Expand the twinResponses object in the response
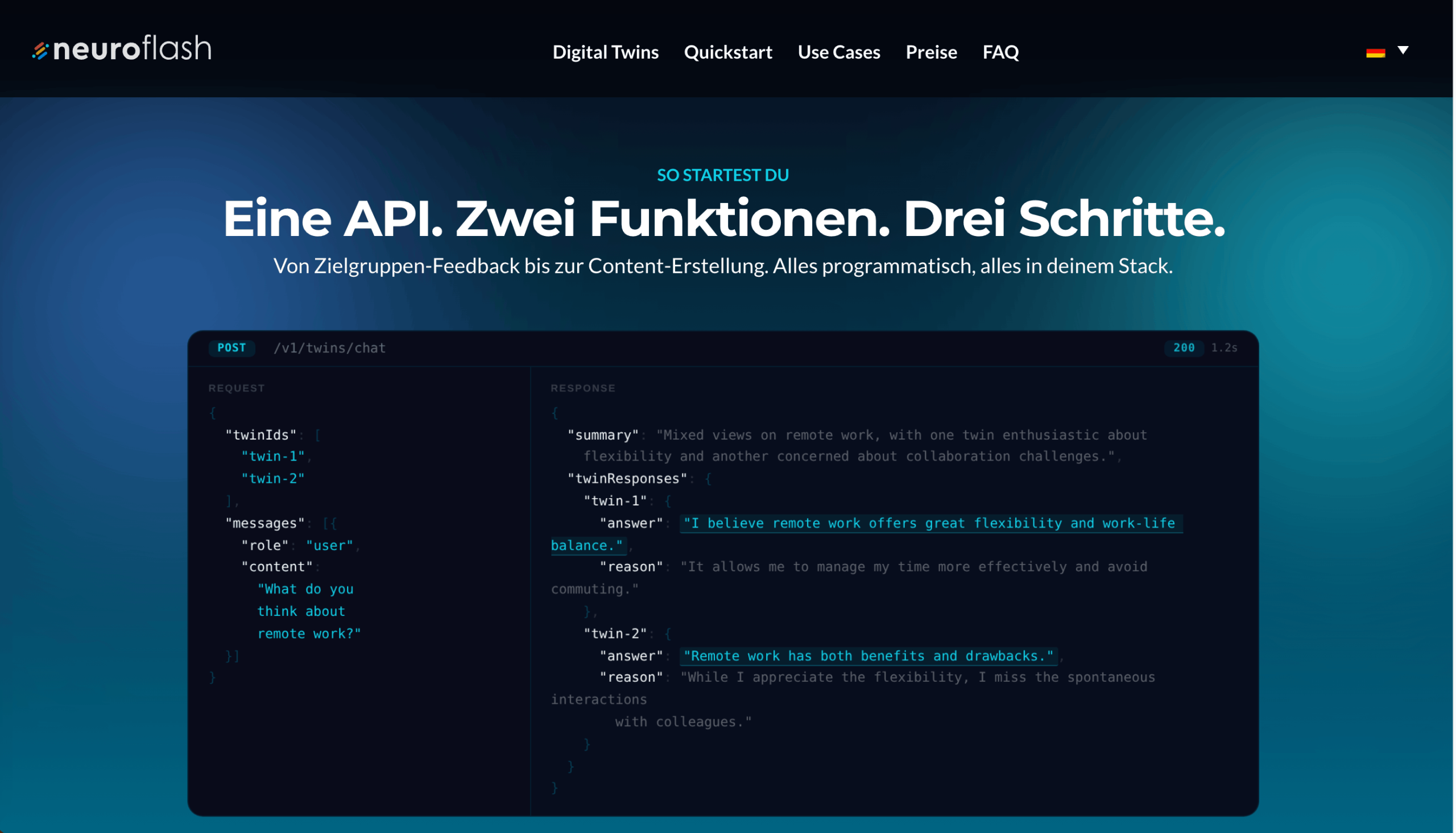The height and width of the screenshot is (833, 1456). (627, 478)
